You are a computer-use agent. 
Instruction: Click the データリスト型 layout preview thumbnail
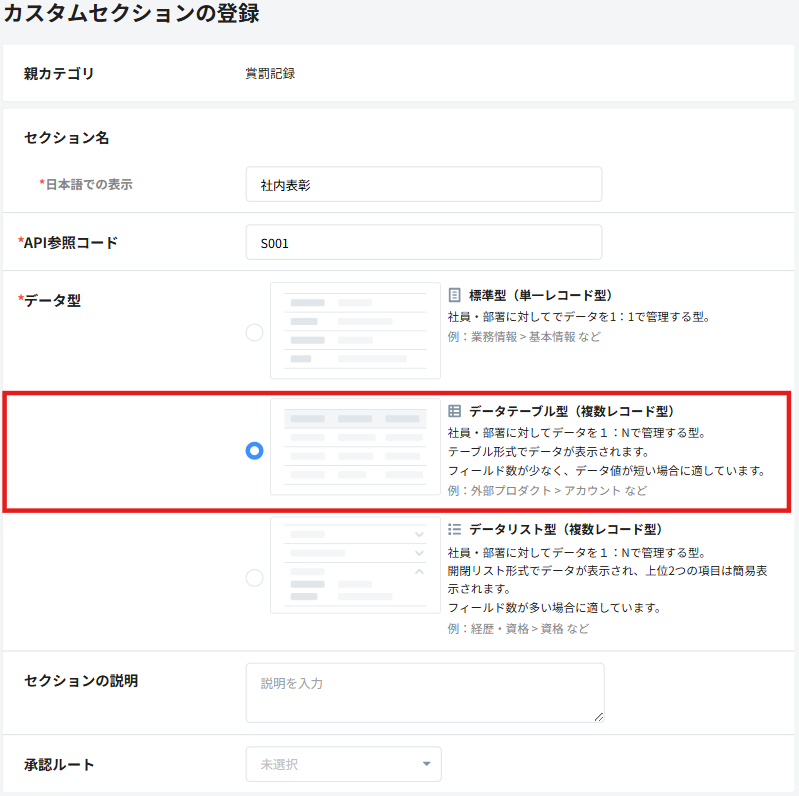pos(355,565)
